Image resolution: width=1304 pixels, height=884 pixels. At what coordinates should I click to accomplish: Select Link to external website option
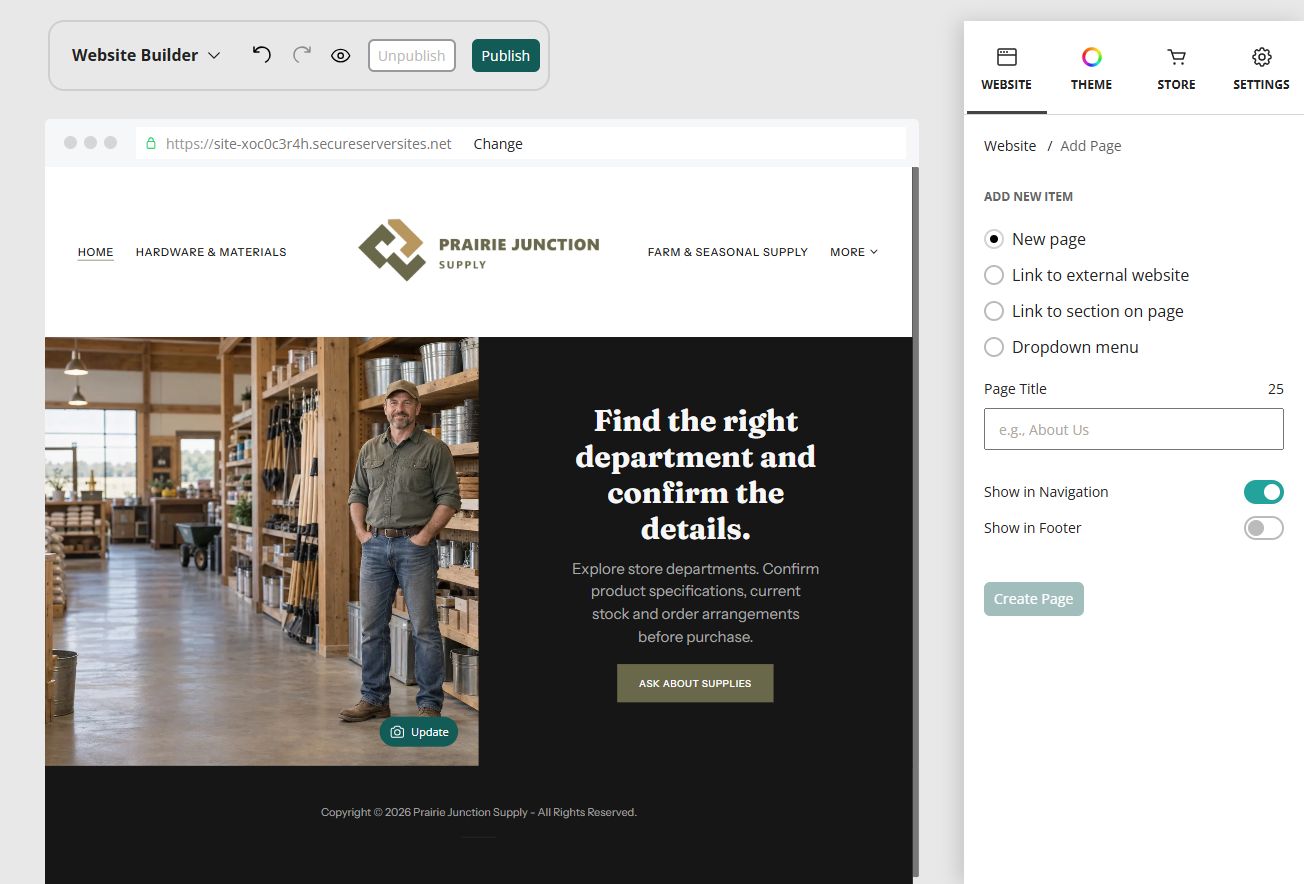coord(1087,275)
